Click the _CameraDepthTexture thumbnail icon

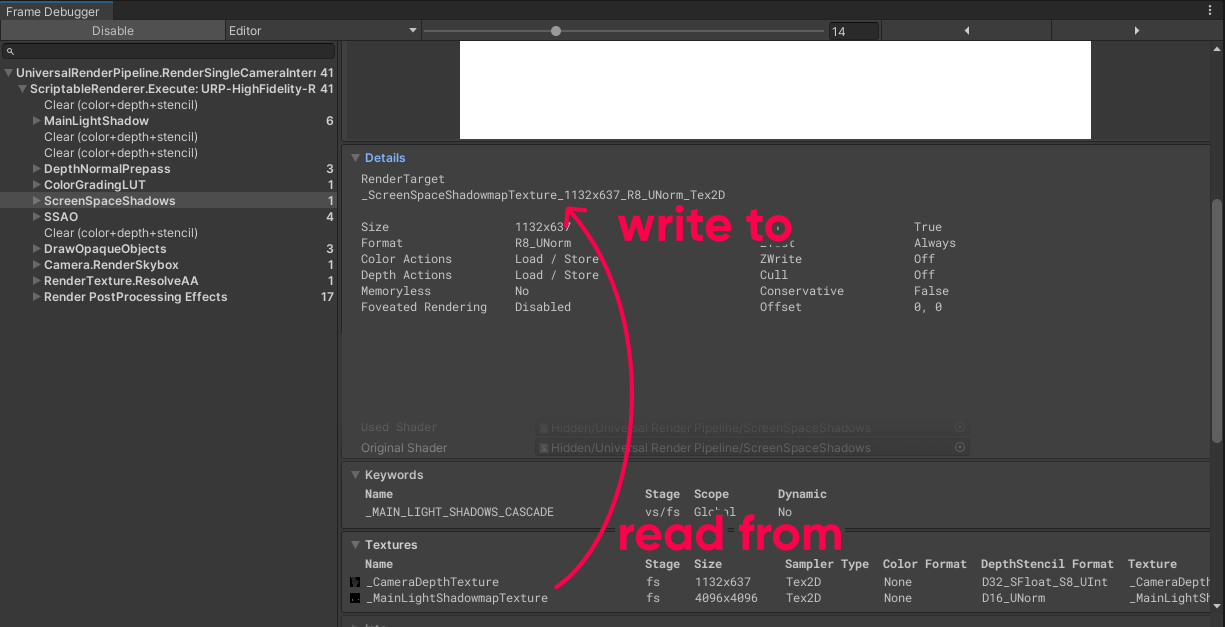coord(355,582)
